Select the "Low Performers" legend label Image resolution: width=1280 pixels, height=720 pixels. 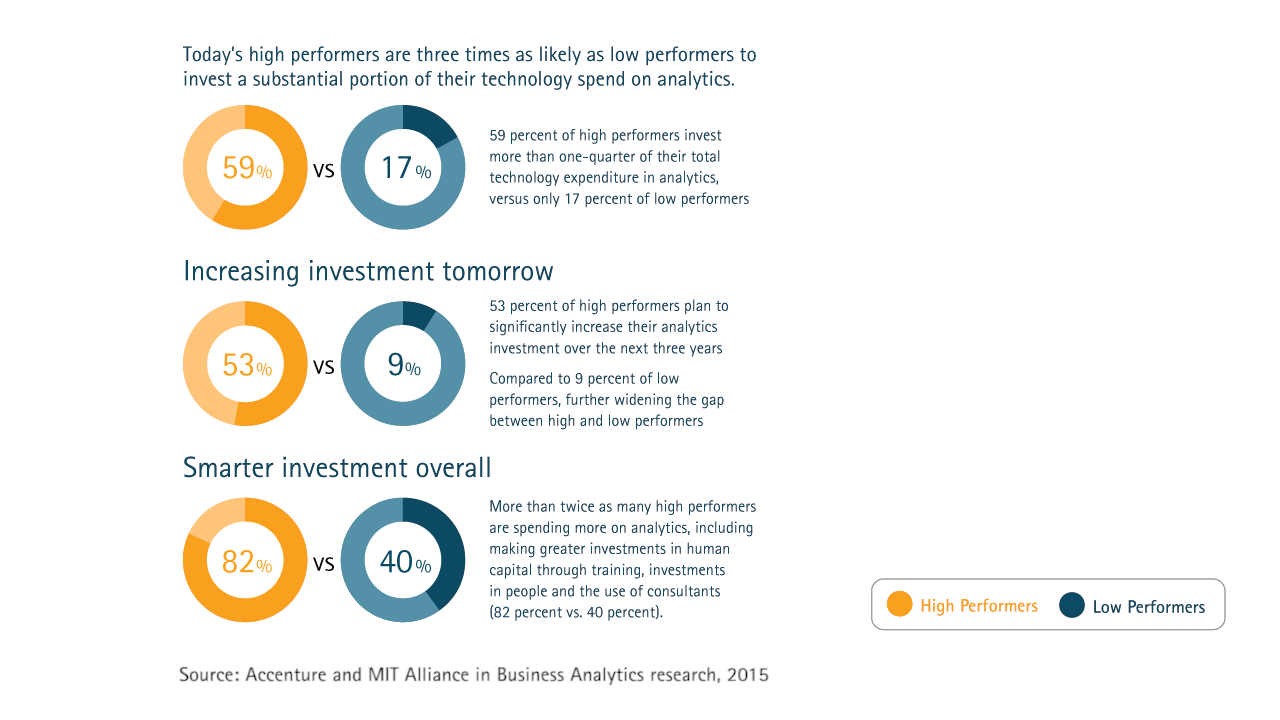point(1149,607)
